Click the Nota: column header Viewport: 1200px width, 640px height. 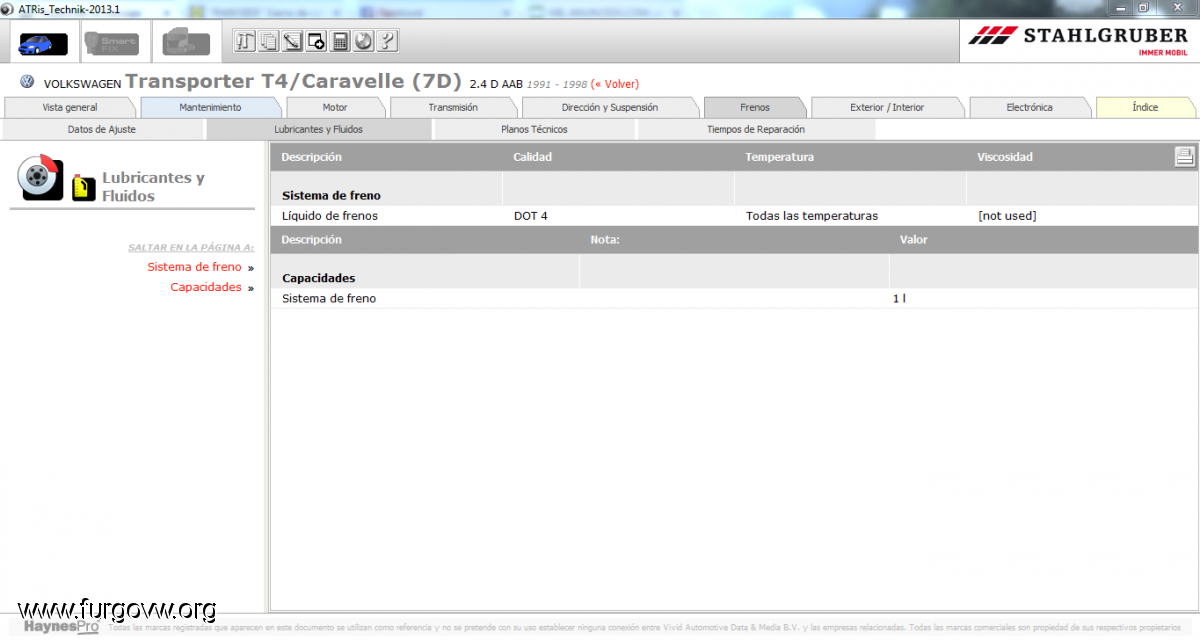pyautogui.click(x=605, y=240)
